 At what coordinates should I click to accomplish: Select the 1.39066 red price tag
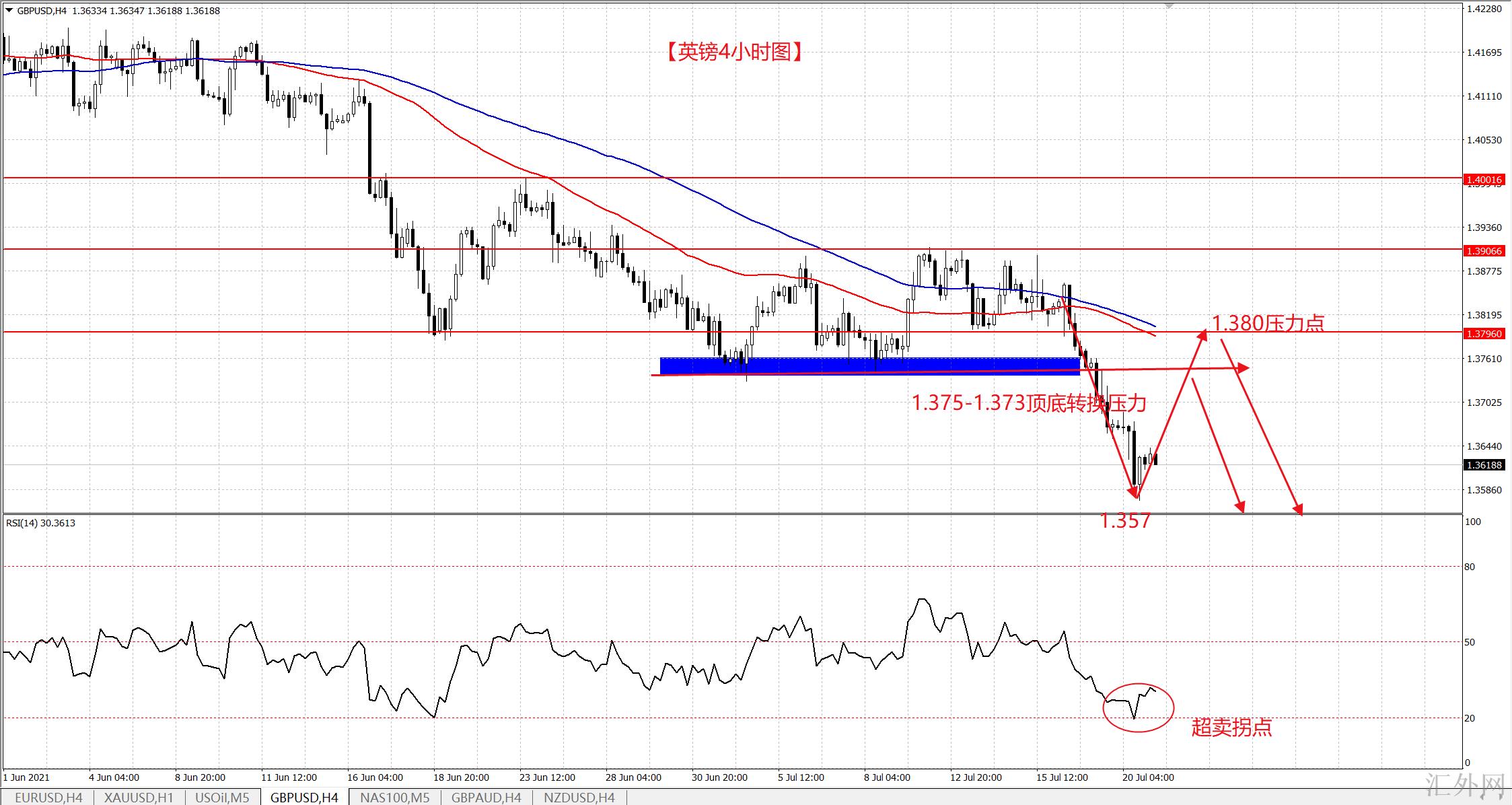coord(1484,251)
